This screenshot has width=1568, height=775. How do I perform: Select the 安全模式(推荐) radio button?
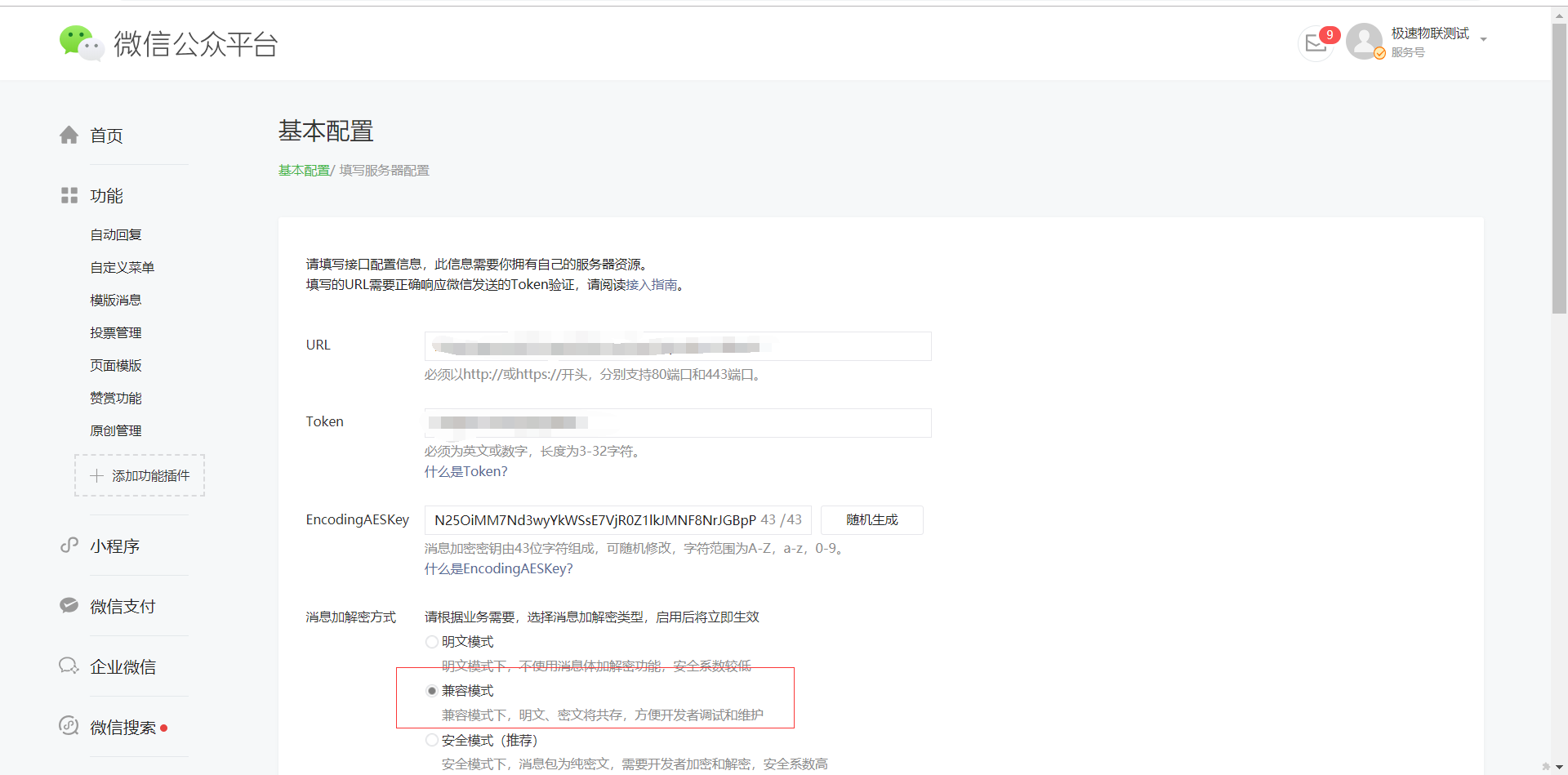[x=432, y=740]
